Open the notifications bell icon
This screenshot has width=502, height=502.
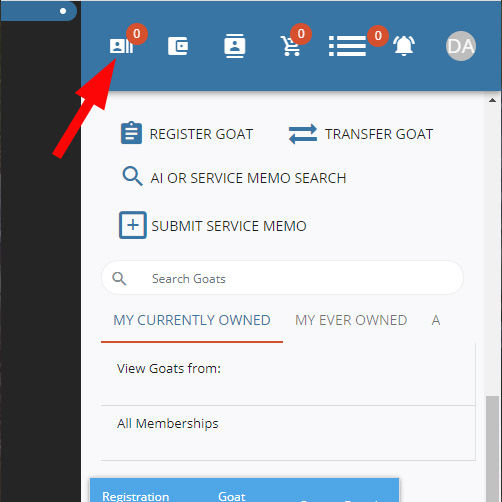pyautogui.click(x=404, y=45)
